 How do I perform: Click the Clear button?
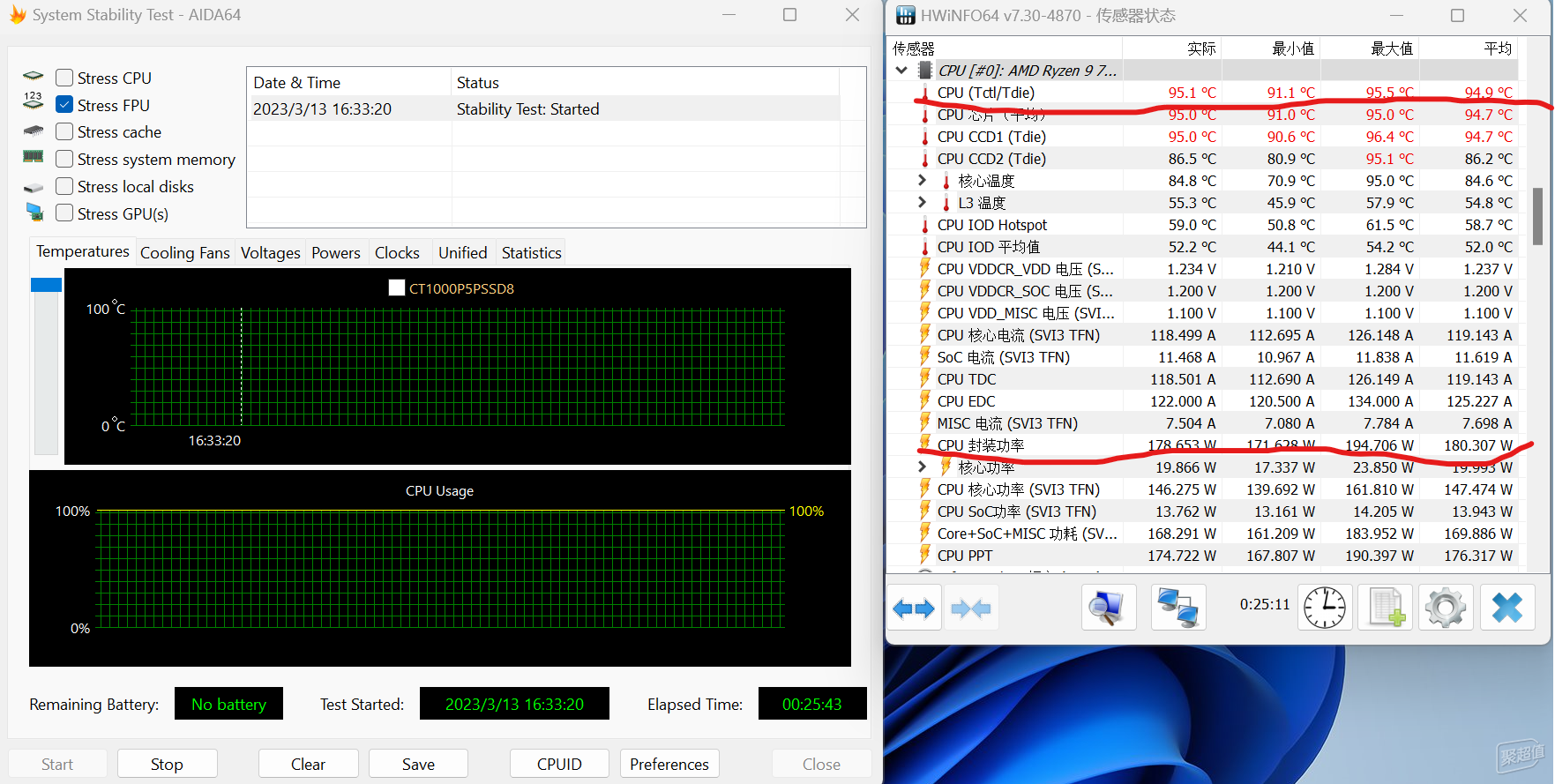pos(308,764)
